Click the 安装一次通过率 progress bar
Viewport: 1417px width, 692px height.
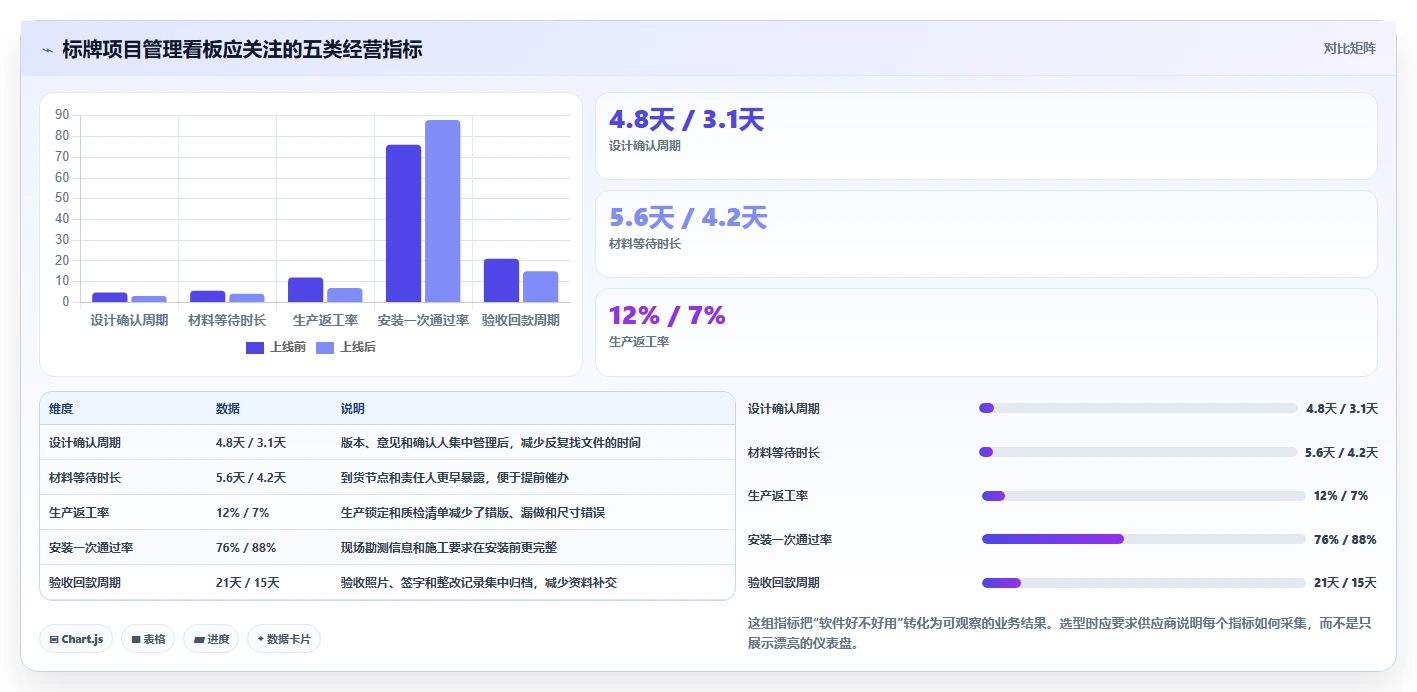tap(1144, 539)
